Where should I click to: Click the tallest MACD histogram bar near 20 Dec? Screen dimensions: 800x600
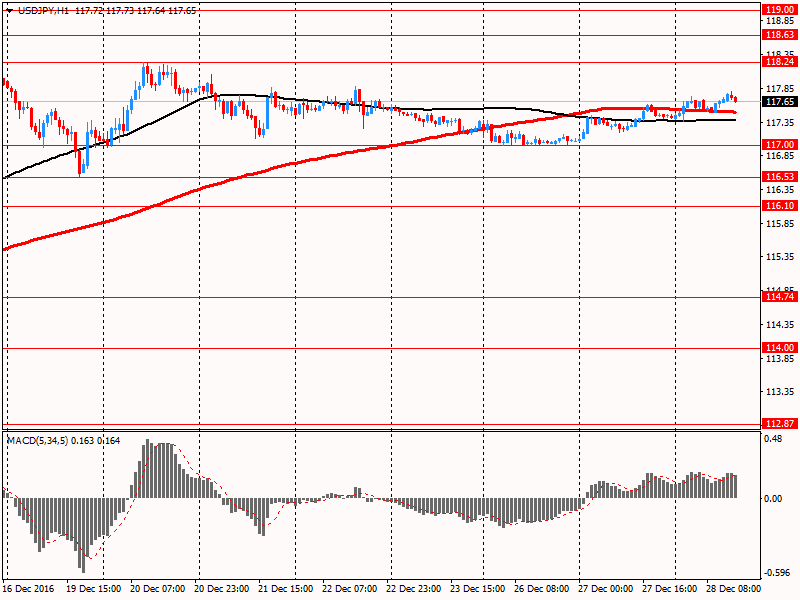[x=148, y=469]
